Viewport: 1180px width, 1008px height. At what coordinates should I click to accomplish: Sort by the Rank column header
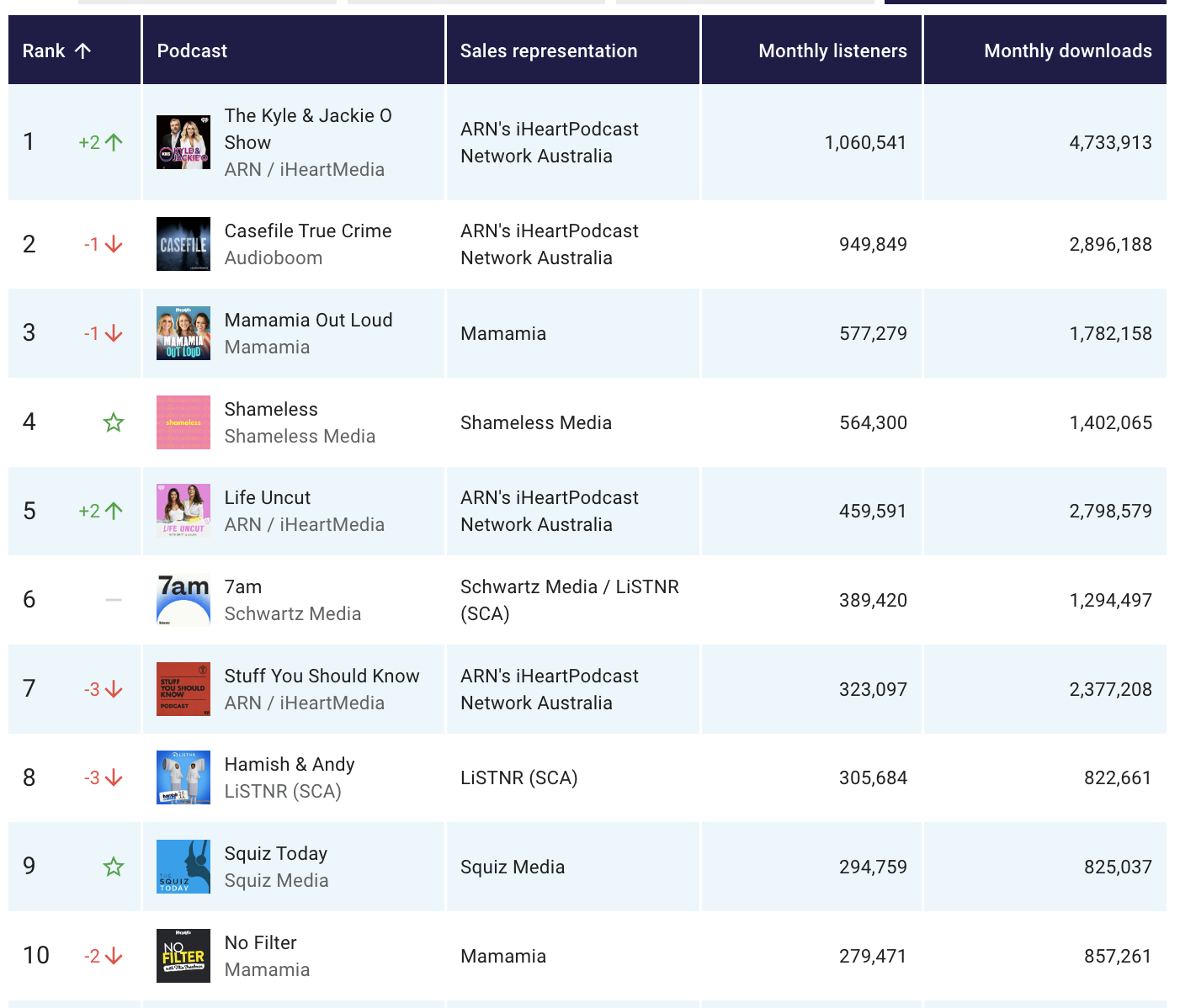(74, 50)
